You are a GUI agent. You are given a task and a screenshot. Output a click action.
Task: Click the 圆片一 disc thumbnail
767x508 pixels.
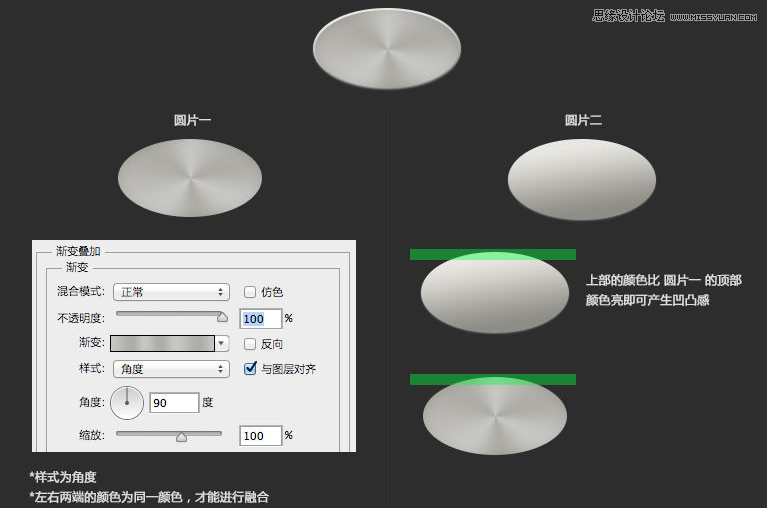point(190,178)
